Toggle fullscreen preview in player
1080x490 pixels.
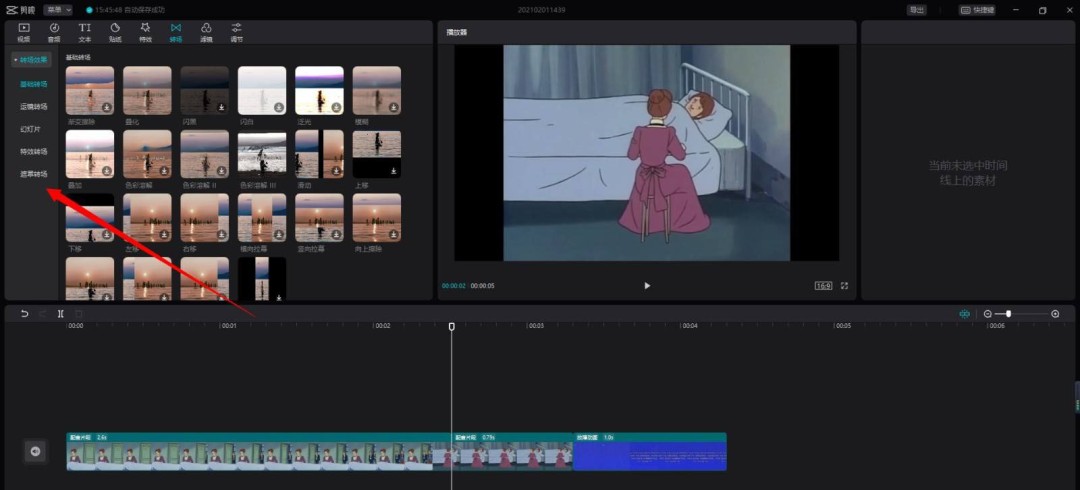[844, 286]
